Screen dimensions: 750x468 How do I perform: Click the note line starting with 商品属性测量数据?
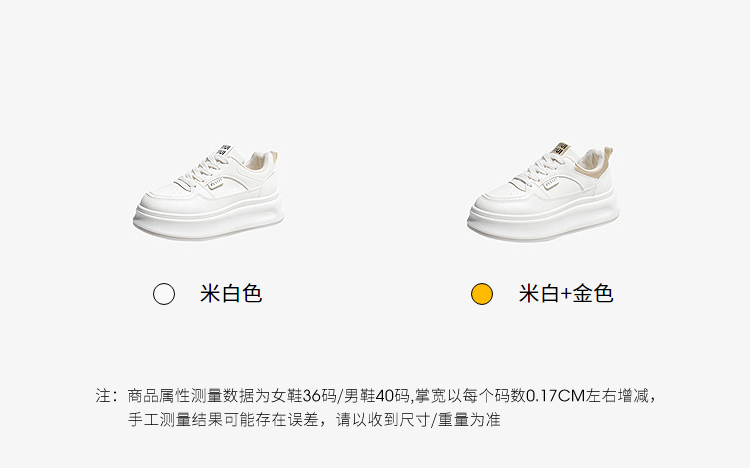coord(391,396)
